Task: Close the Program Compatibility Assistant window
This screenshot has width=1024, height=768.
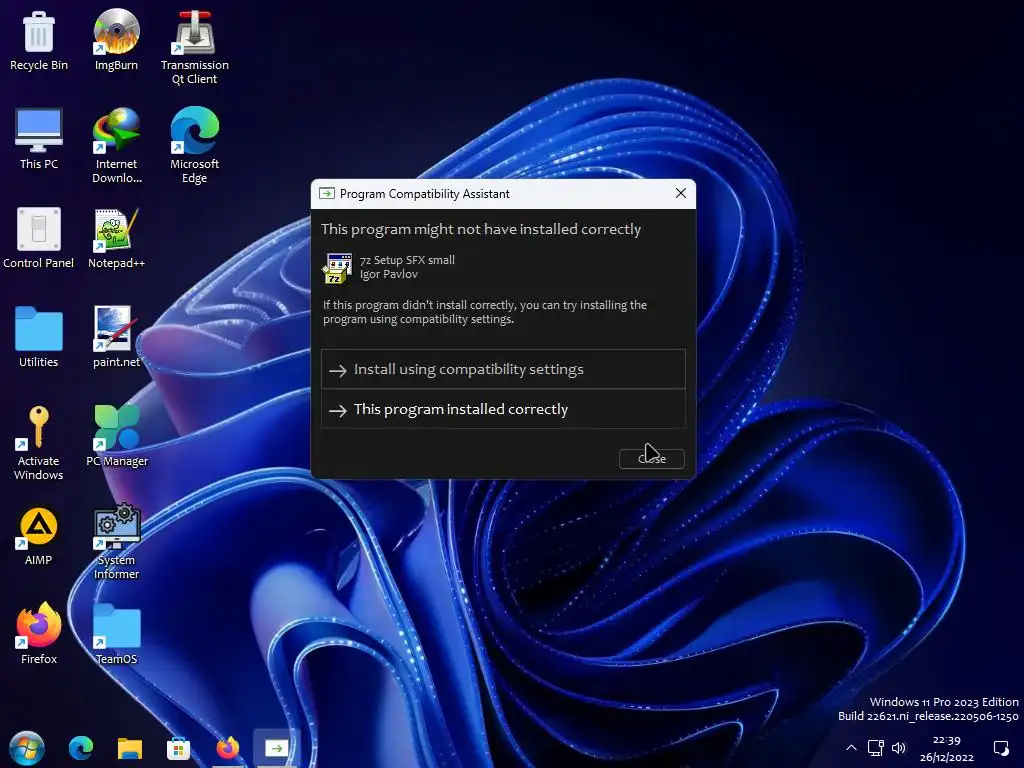Action: coord(680,193)
